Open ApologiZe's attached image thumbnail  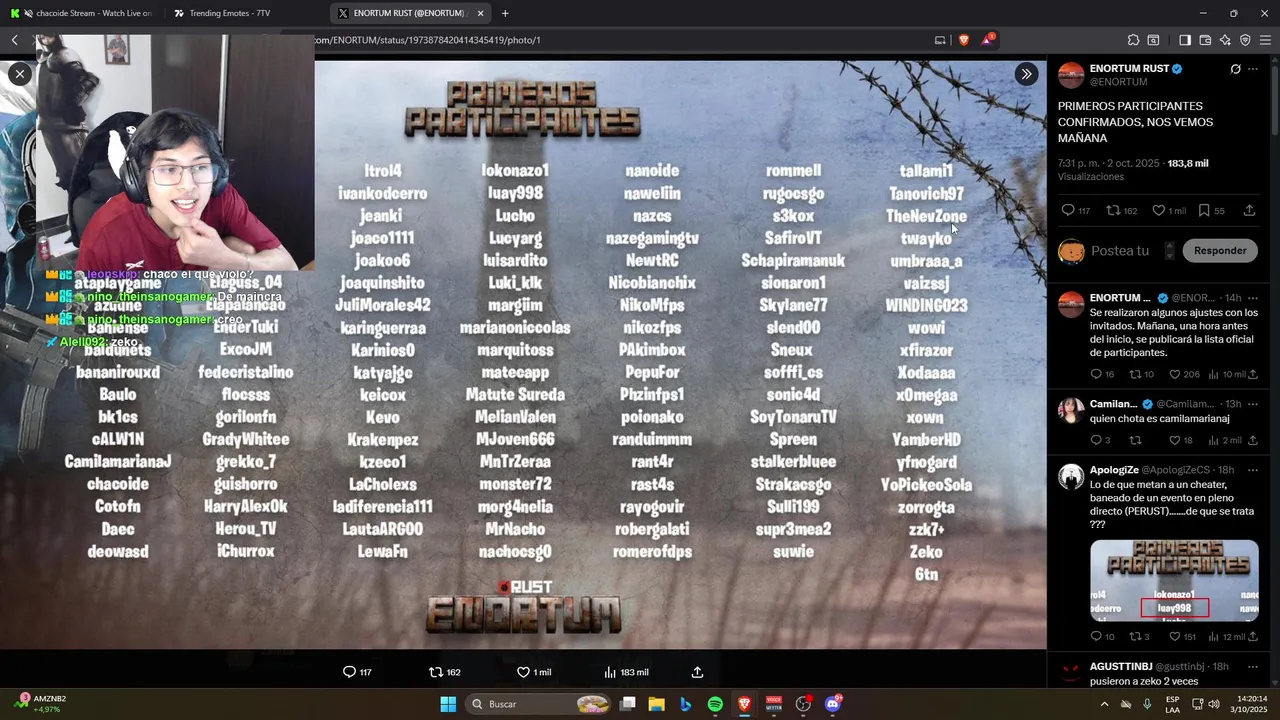point(1174,581)
